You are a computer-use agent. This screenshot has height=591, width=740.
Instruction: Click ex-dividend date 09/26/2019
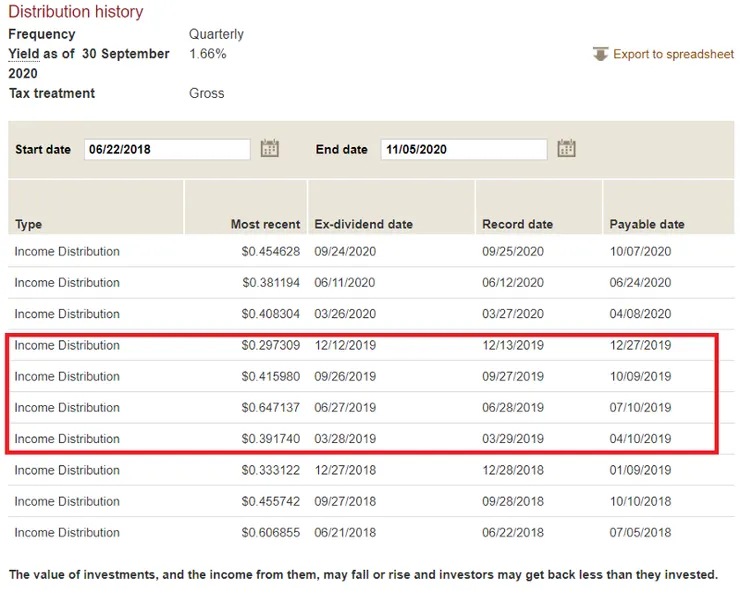point(345,376)
